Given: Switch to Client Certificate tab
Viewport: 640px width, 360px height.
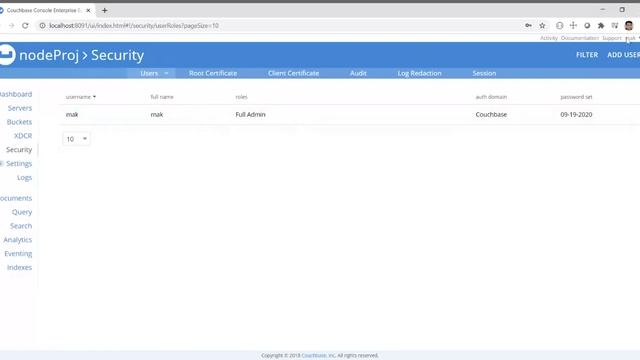Looking at the screenshot, I should 293,73.
